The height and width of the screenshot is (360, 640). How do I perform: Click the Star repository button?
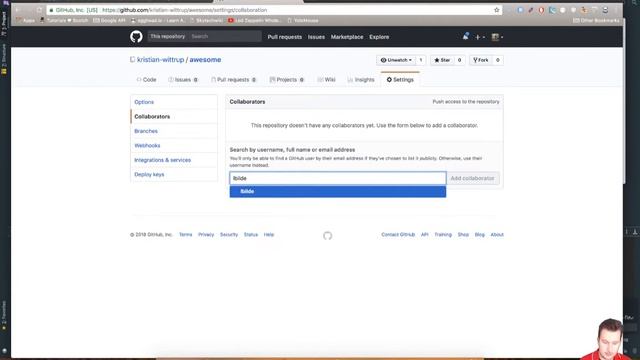pyautogui.click(x=442, y=60)
